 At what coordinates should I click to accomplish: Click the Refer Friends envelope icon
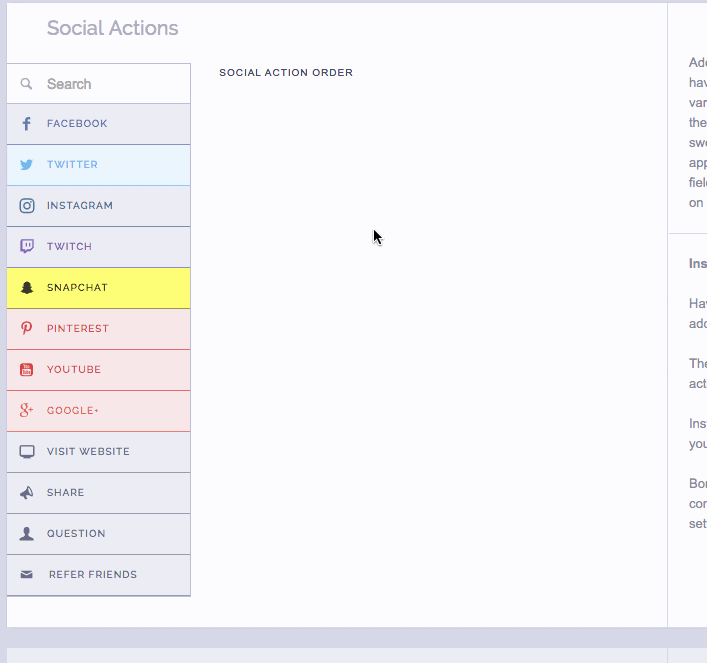coord(27,575)
